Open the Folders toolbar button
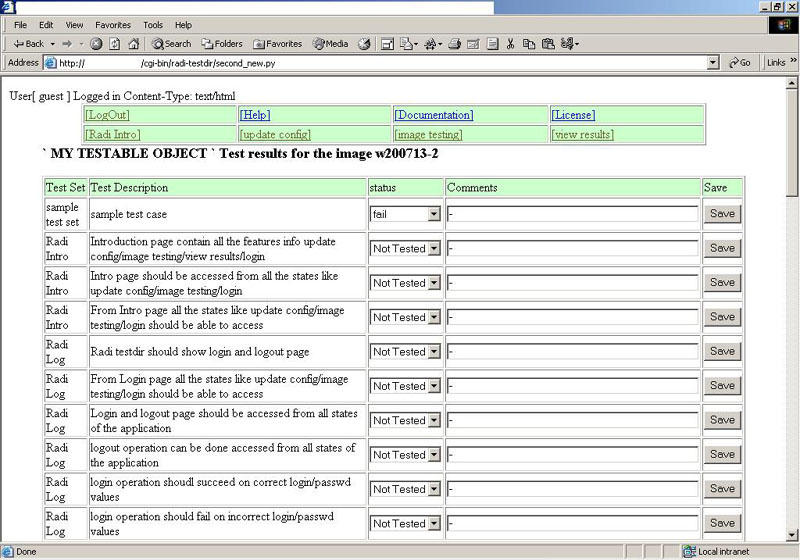Viewport: 800px width, 560px height. (222, 44)
